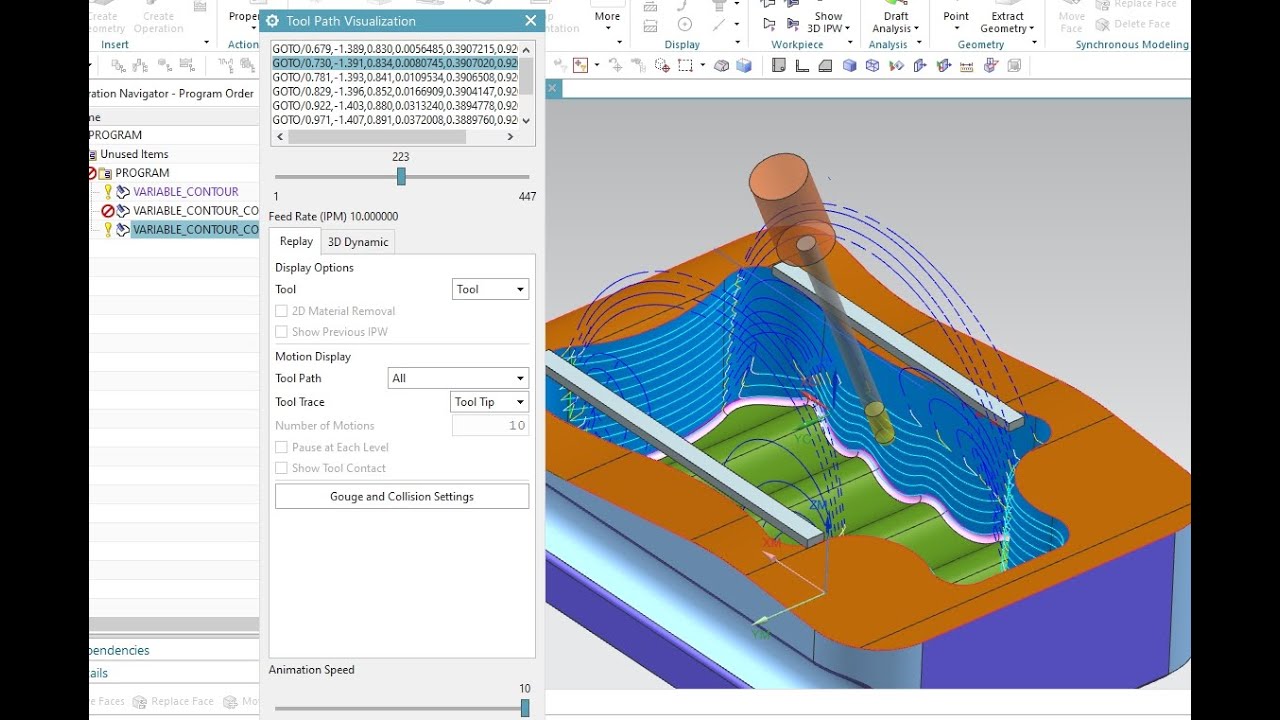1280x720 pixels.
Task: Click the blue panel with arrow icon
Action: click(920, 65)
